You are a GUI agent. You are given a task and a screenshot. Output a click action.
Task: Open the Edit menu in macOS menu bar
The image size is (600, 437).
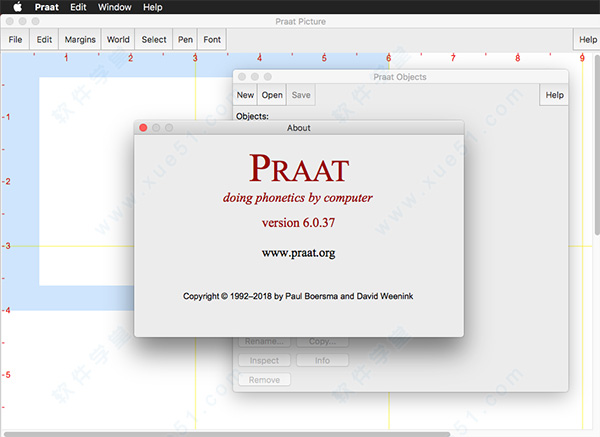pyautogui.click(x=78, y=7)
